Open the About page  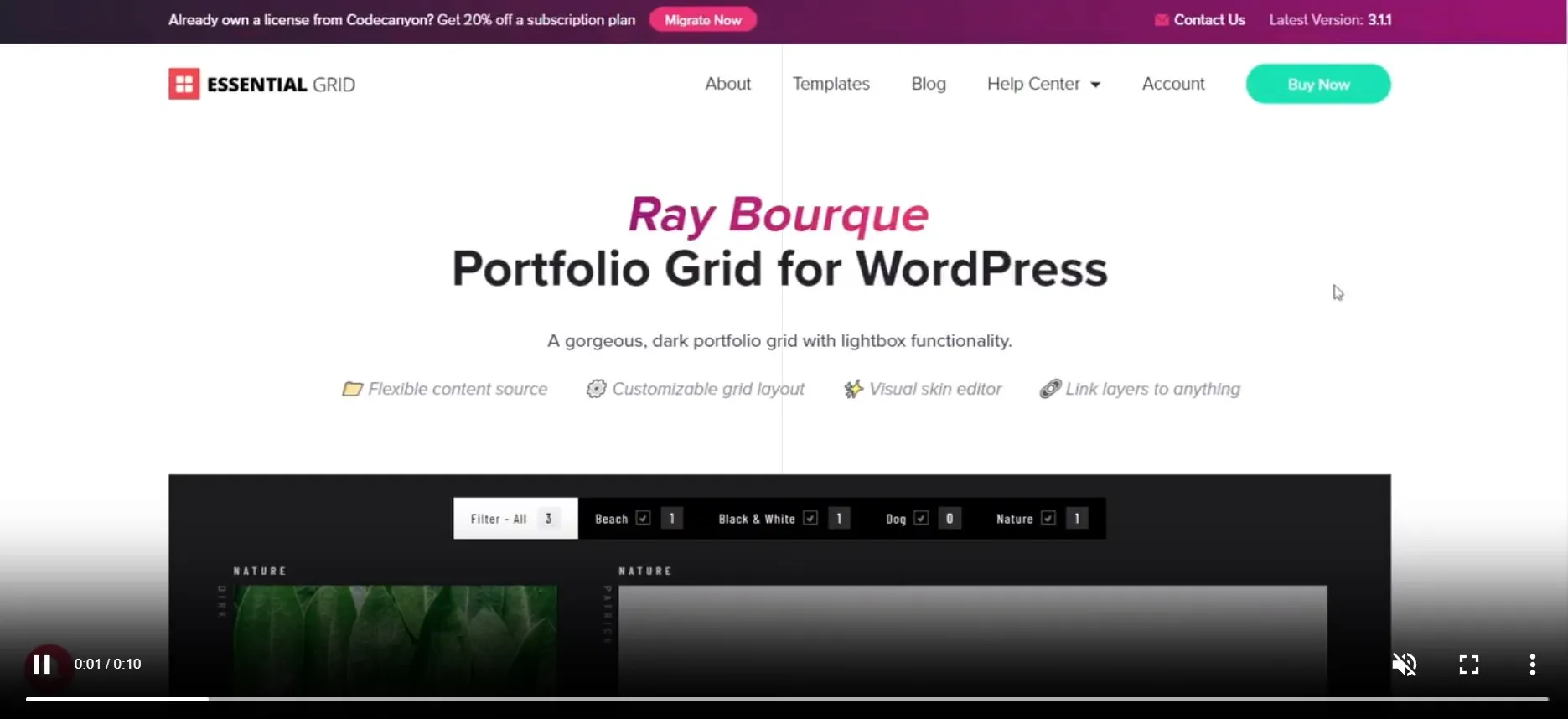pyautogui.click(x=727, y=84)
